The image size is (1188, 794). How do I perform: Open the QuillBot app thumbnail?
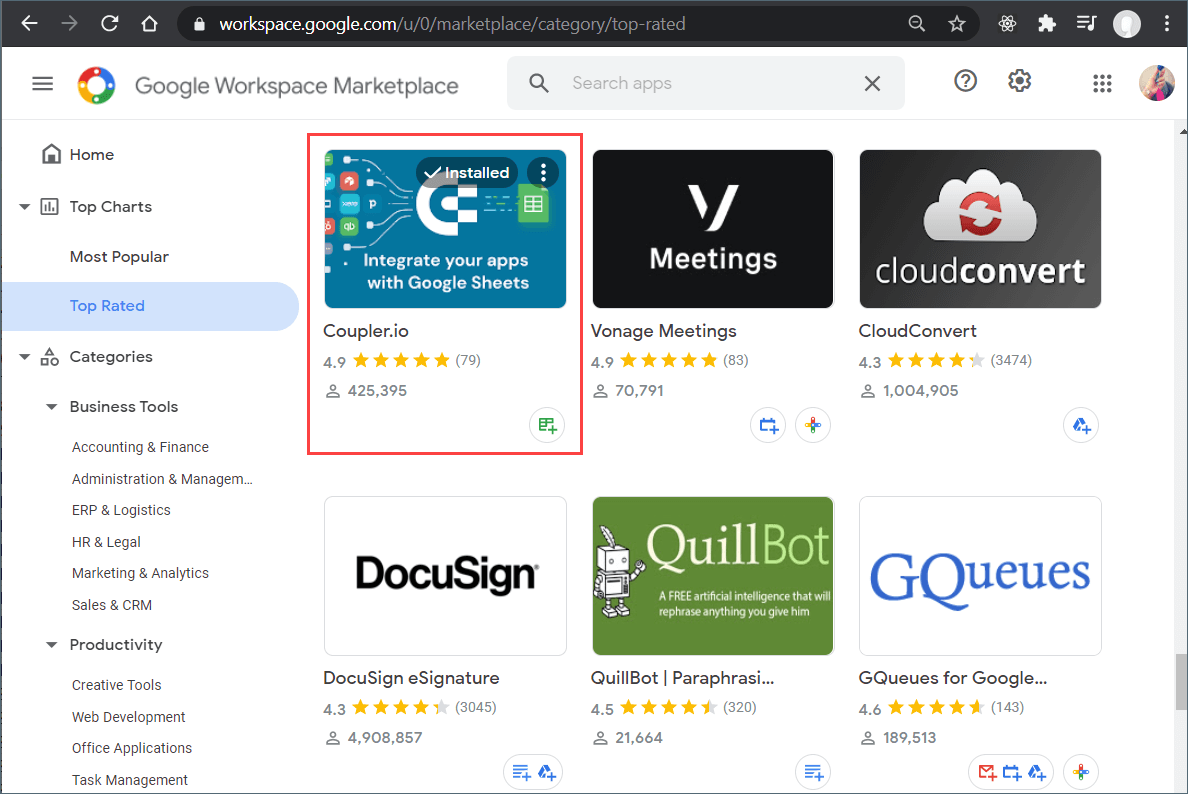[x=713, y=576]
